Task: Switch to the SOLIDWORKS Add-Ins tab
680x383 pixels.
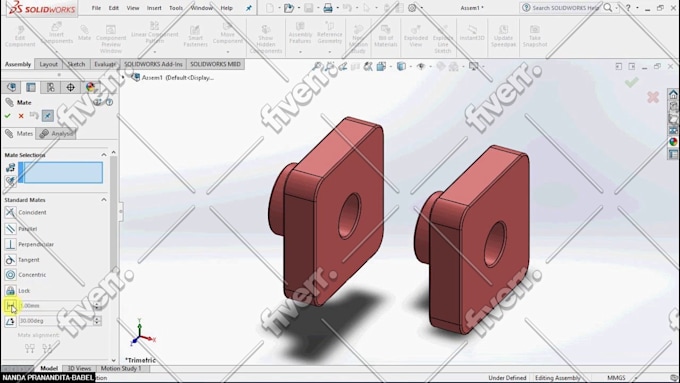Action: pos(153,64)
